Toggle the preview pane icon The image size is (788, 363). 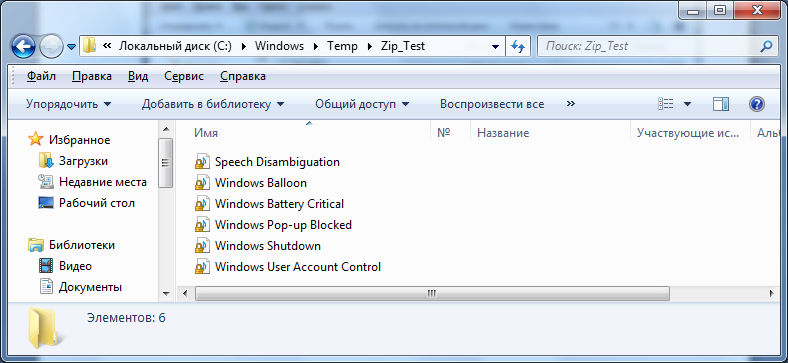click(x=721, y=104)
